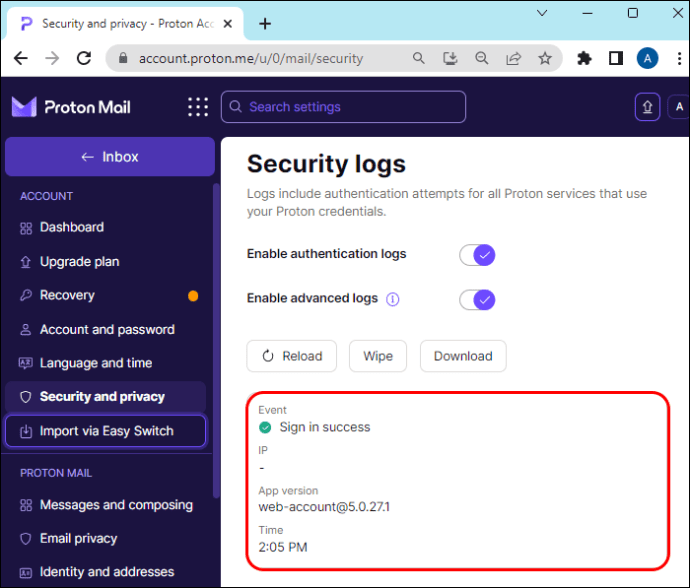Click the Chrome extensions puzzle icon
This screenshot has width=690, height=588.
(x=585, y=58)
